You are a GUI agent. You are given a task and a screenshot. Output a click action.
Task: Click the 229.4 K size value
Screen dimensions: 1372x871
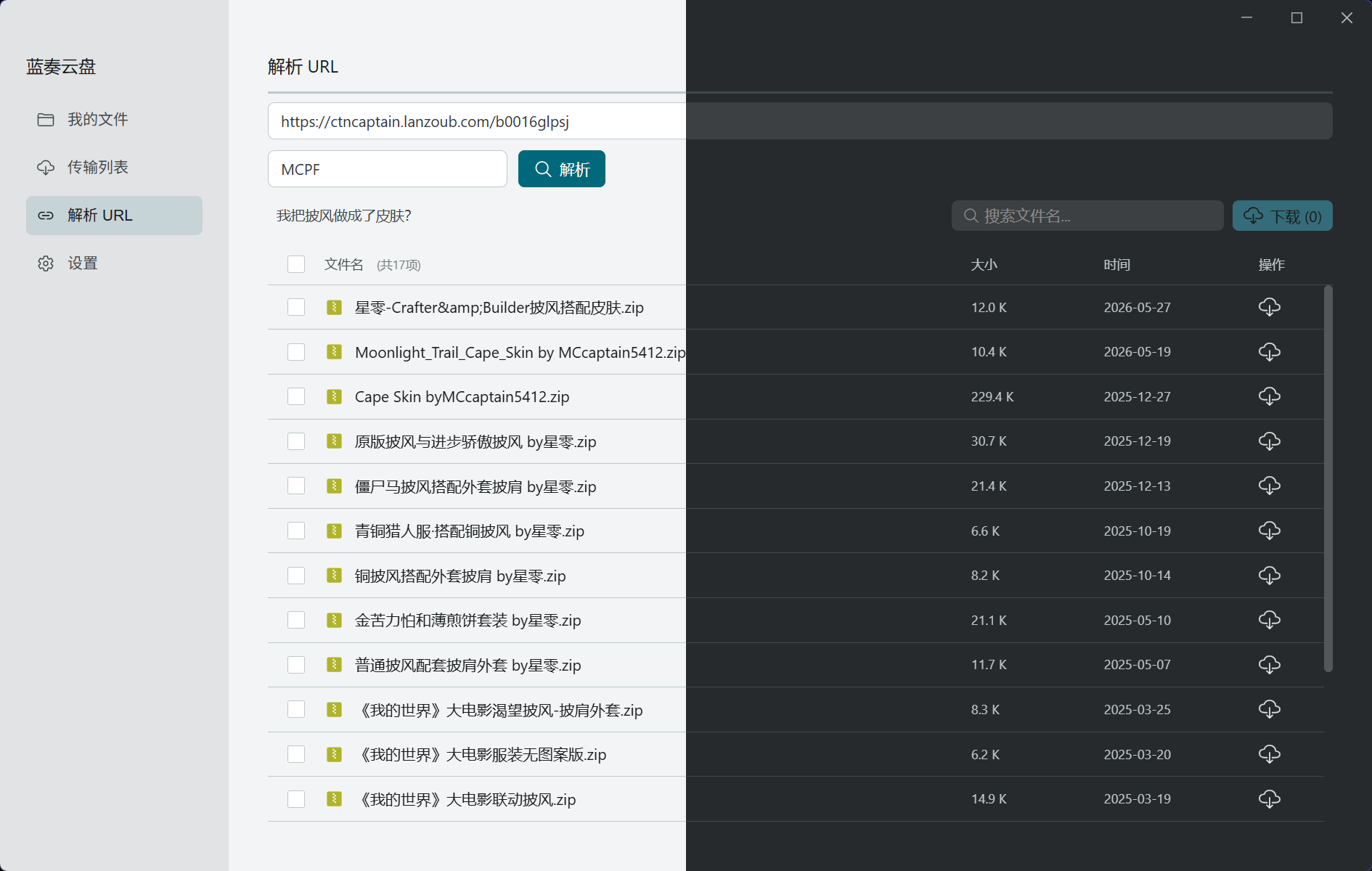[x=992, y=397]
